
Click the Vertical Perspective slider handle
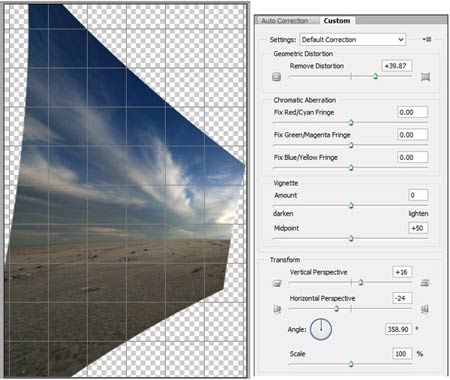tap(361, 283)
